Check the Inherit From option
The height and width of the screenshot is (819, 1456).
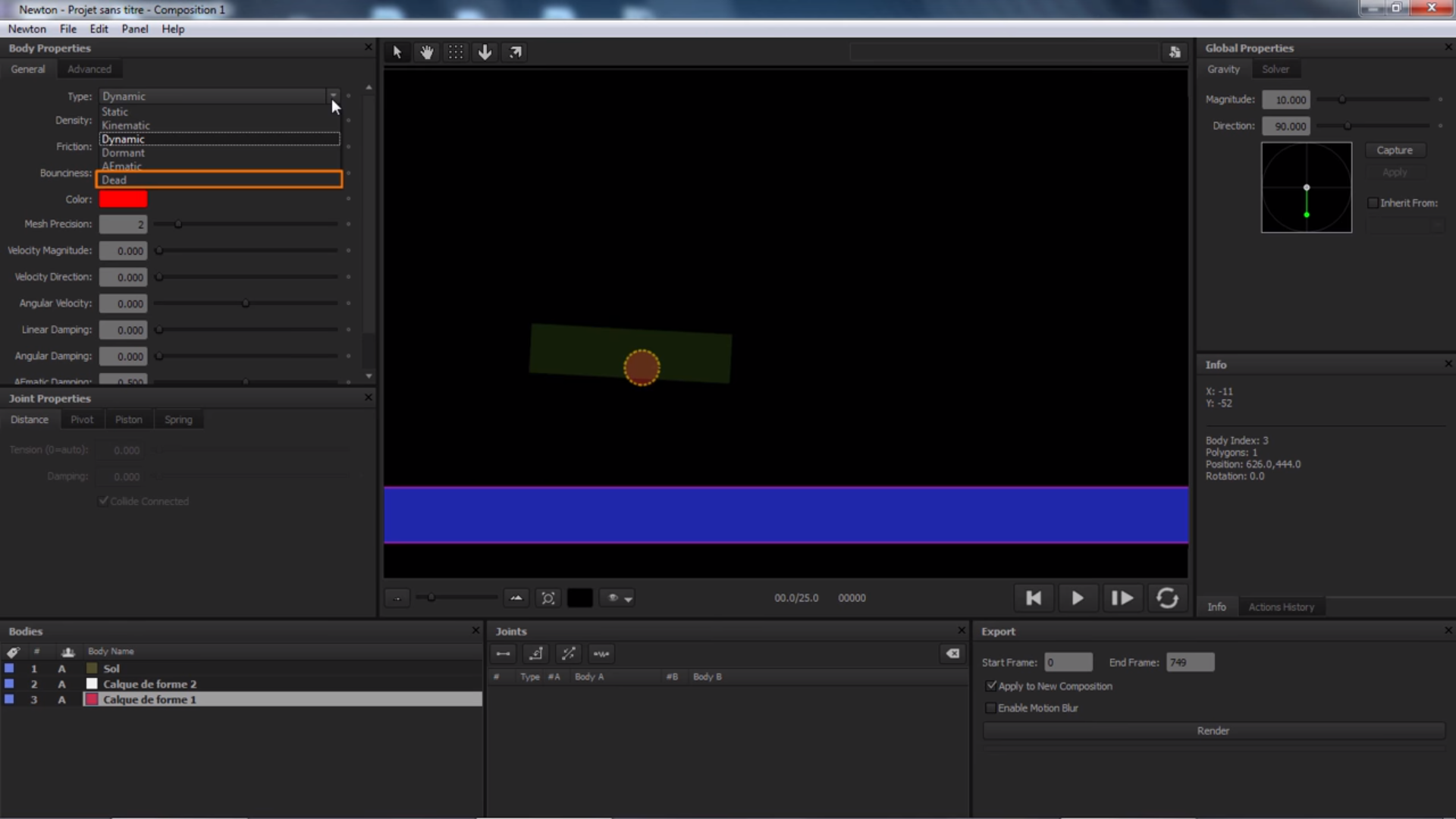(x=1373, y=203)
